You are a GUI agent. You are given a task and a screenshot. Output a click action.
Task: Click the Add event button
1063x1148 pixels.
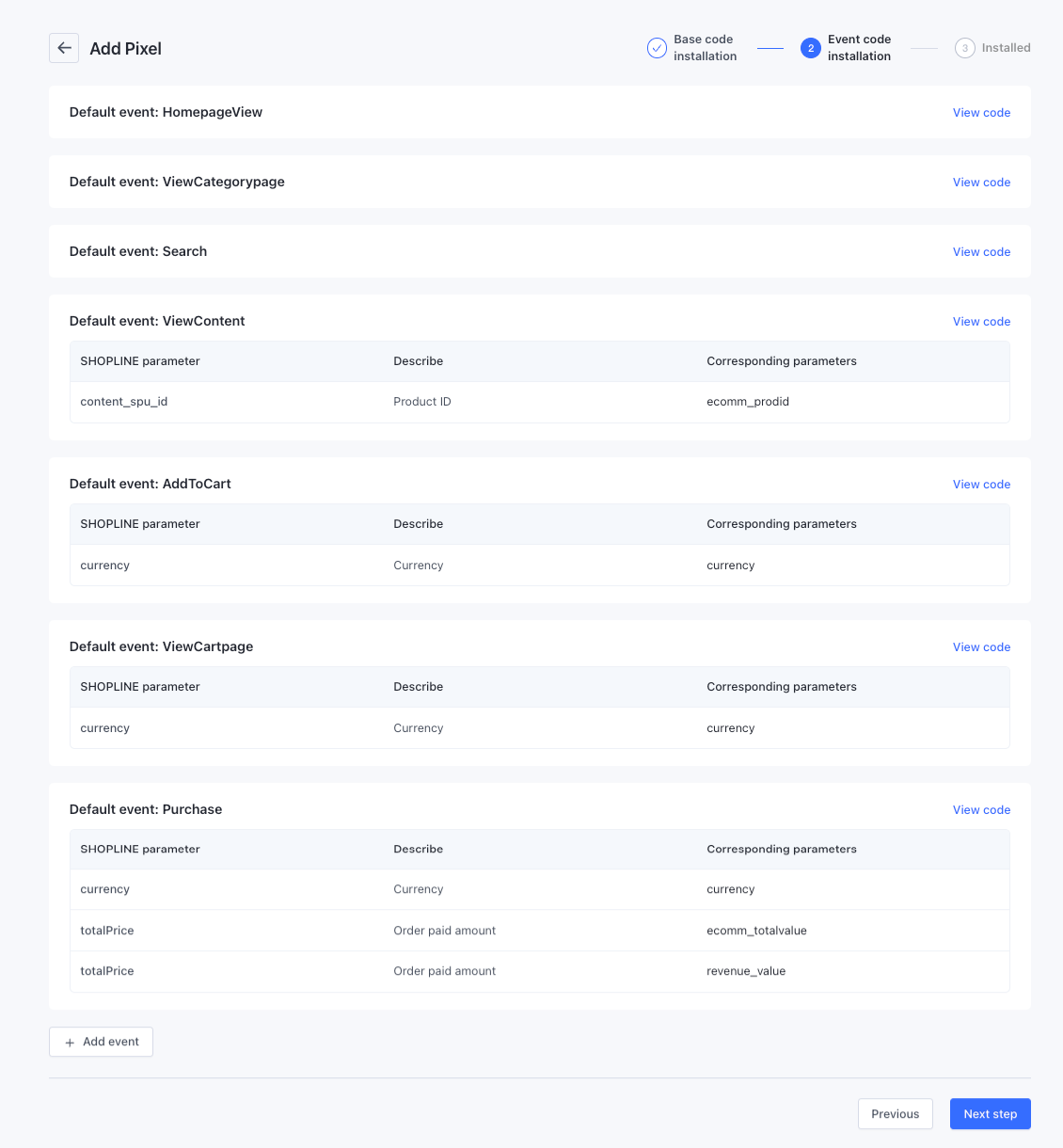[x=101, y=1042]
